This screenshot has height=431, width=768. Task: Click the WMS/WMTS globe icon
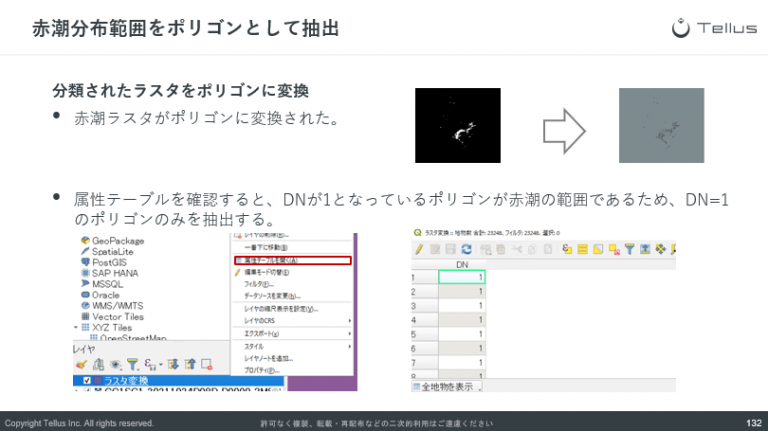coord(85,306)
